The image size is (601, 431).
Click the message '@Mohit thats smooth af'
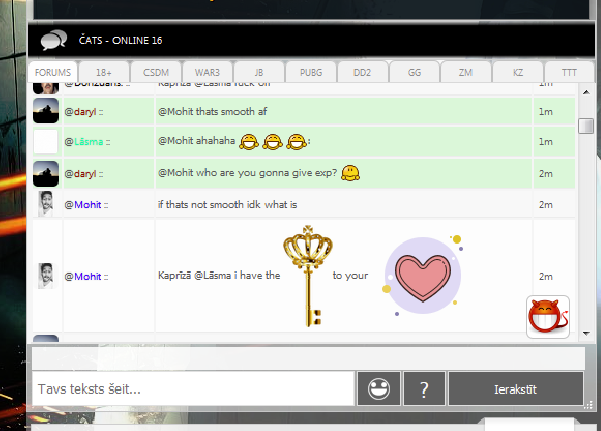[213, 112]
